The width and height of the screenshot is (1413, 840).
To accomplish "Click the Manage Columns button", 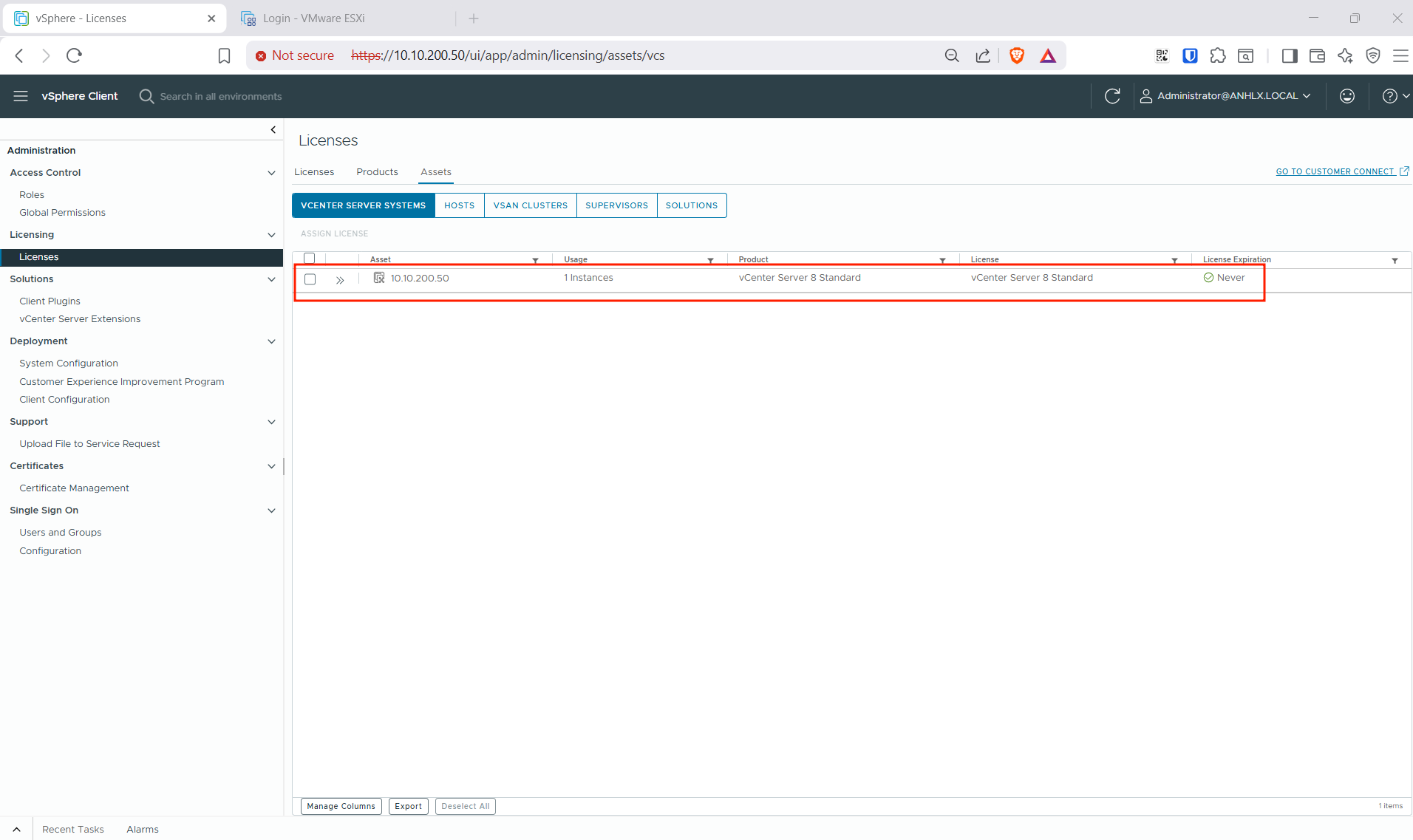I will coord(341,806).
